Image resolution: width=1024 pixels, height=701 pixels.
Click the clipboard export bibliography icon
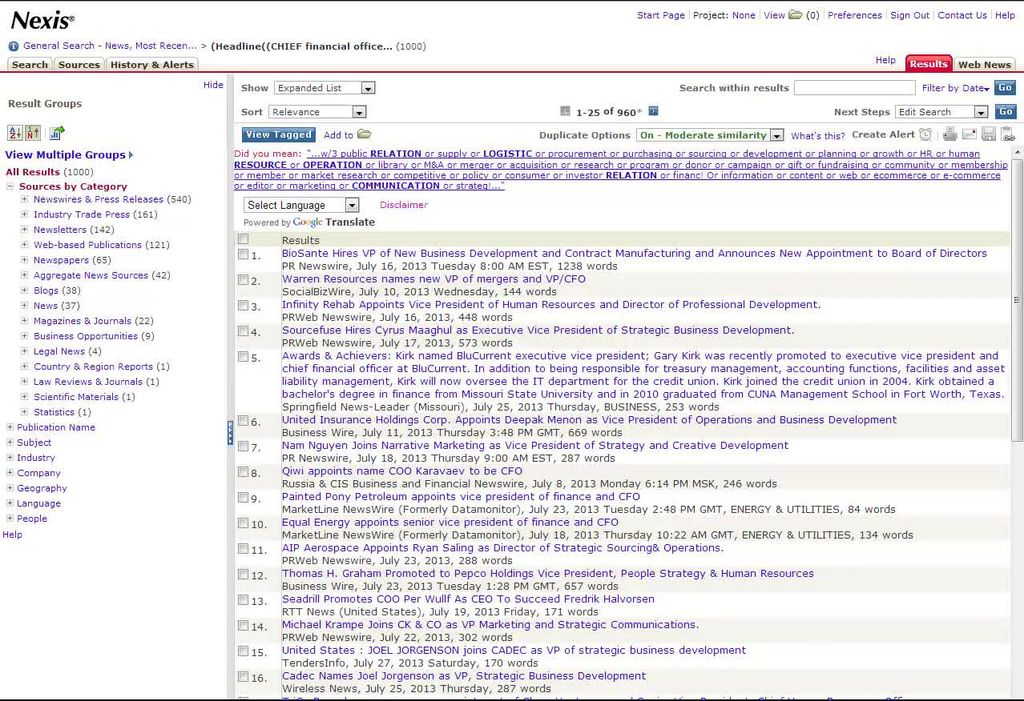(x=1008, y=135)
